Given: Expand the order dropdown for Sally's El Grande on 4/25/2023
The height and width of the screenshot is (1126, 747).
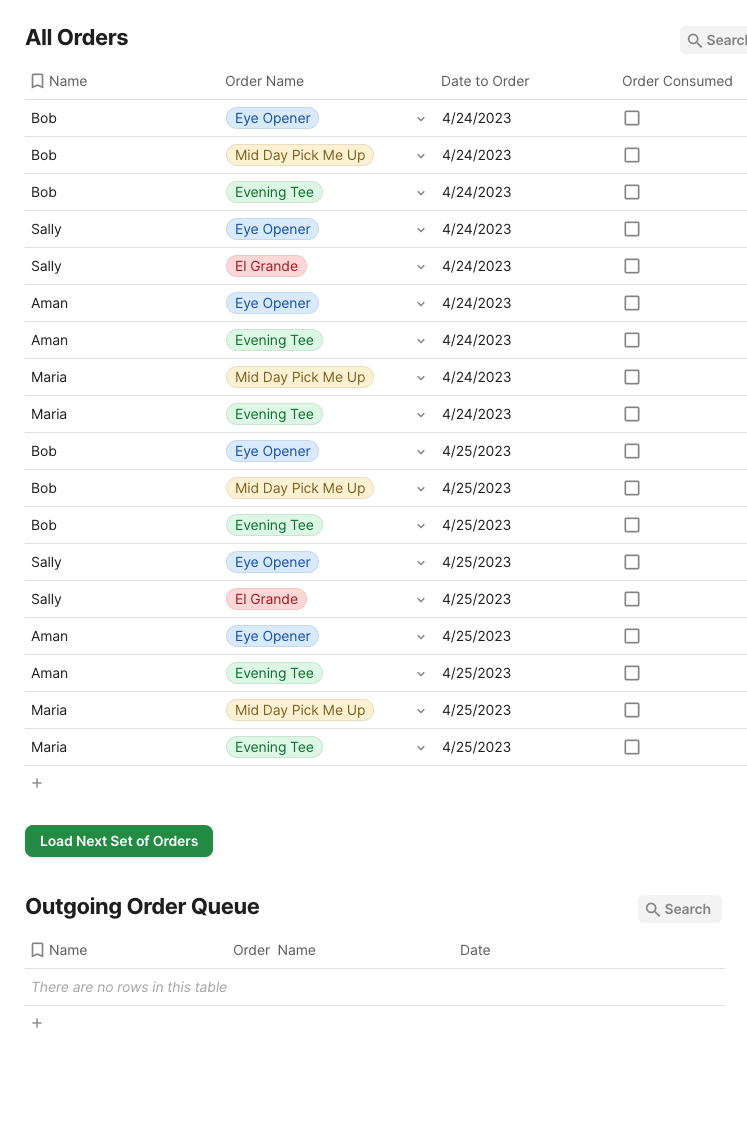Looking at the screenshot, I should 421,600.
